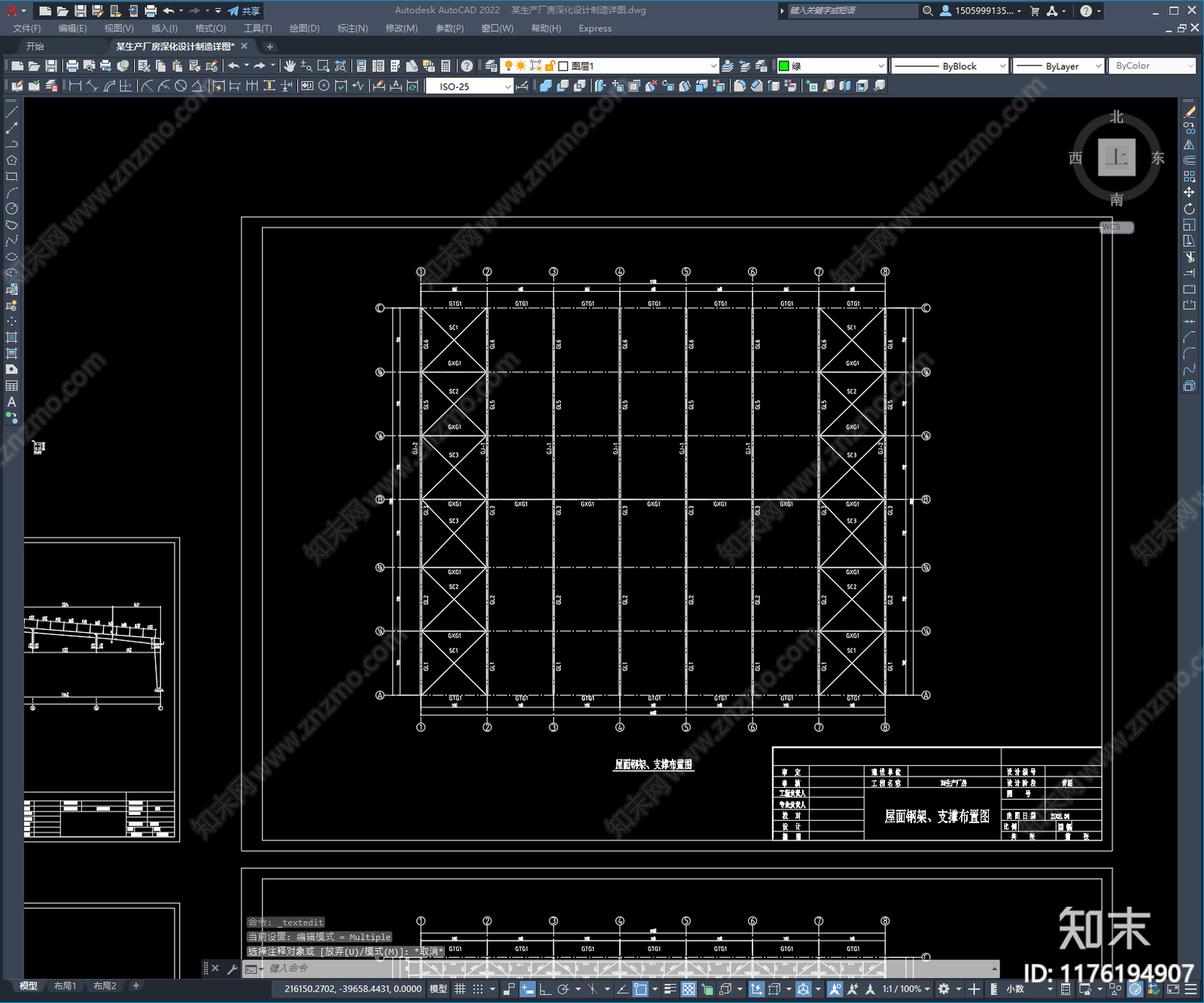Select the Polygon draw tool
Viewport: 1204px width, 1003px height.
tap(11, 160)
